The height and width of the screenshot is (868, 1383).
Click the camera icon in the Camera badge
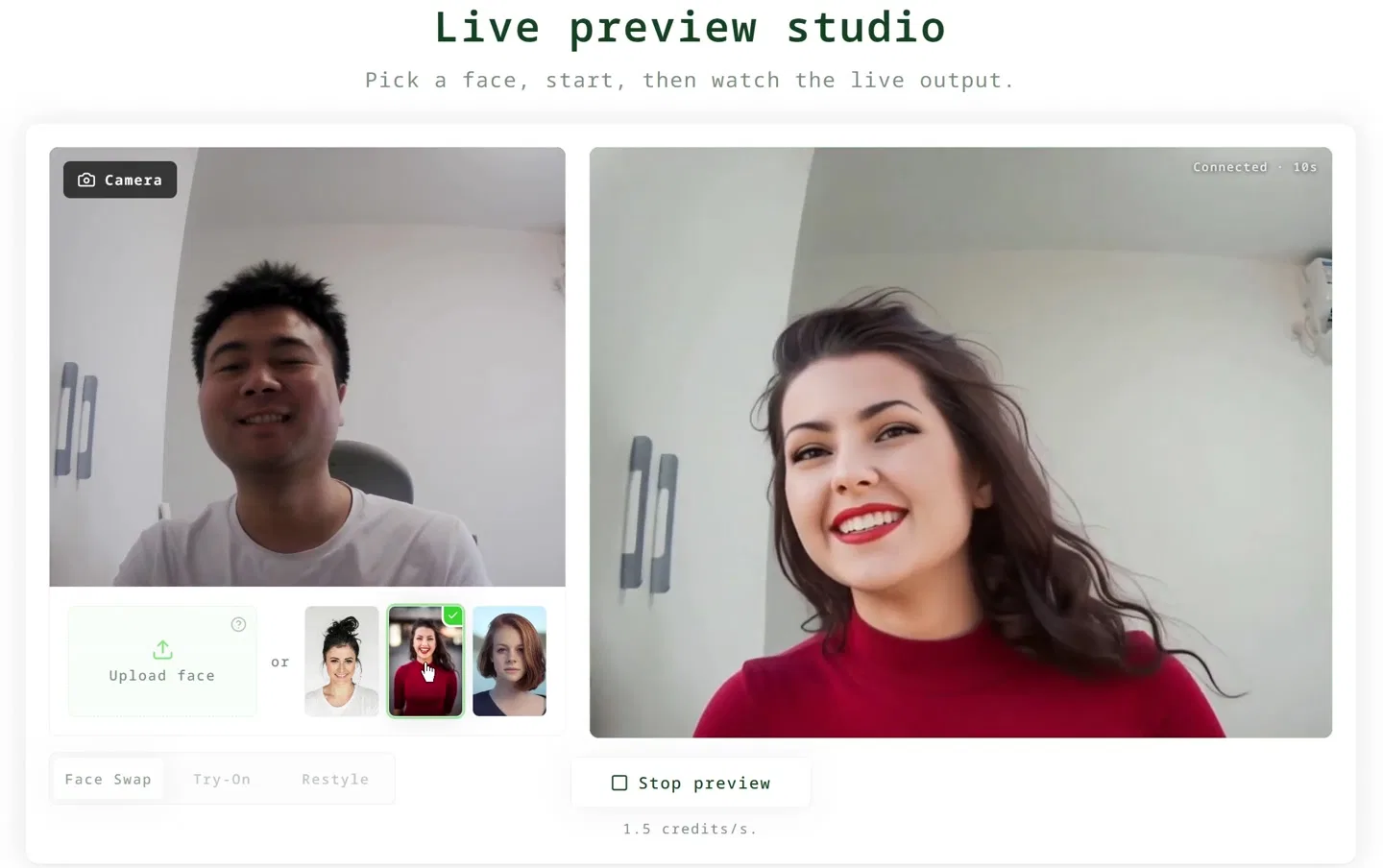[x=86, y=180]
